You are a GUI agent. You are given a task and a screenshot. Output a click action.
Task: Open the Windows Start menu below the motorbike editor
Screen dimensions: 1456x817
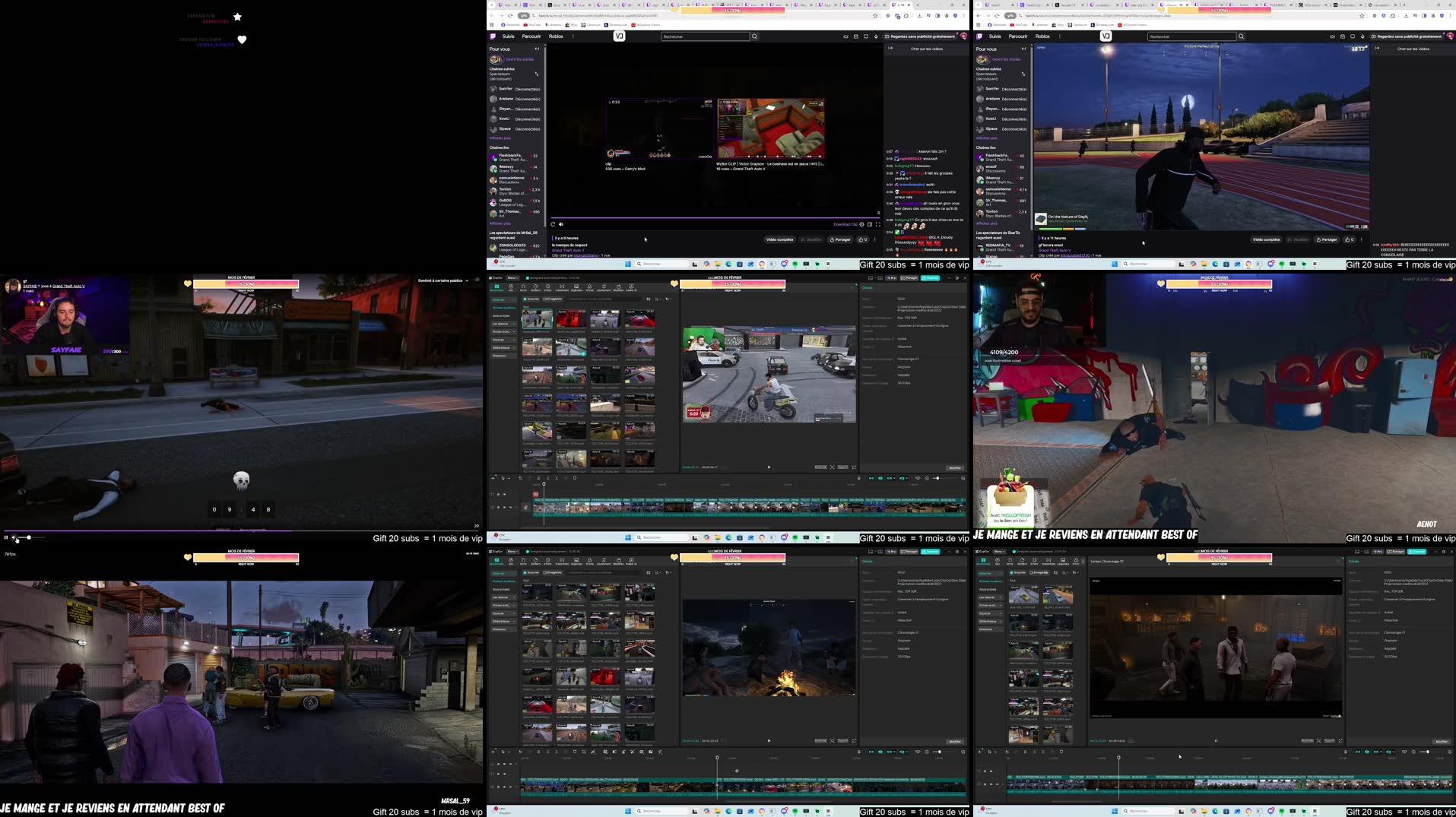point(628,537)
